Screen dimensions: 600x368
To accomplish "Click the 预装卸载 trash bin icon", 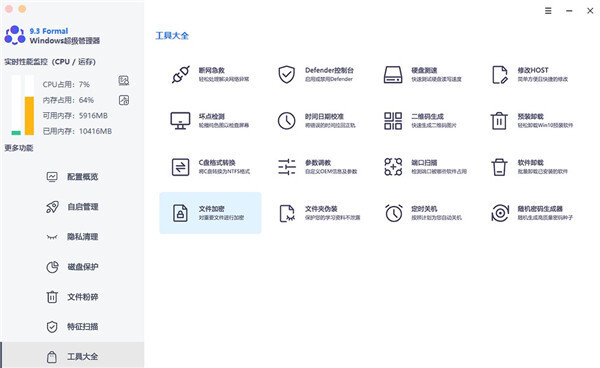I will point(499,121).
